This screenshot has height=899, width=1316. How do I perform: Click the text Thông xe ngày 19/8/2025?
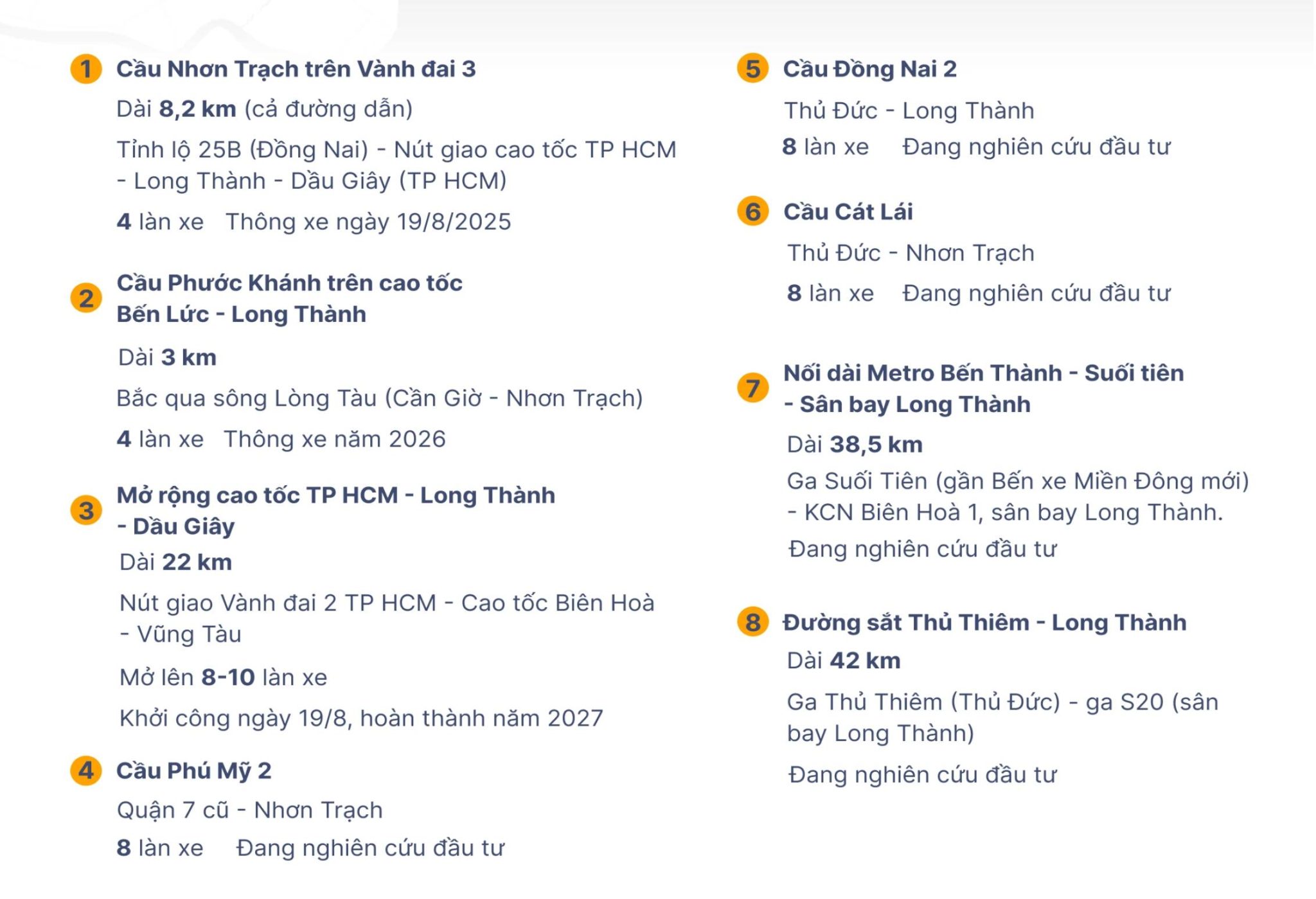click(368, 222)
